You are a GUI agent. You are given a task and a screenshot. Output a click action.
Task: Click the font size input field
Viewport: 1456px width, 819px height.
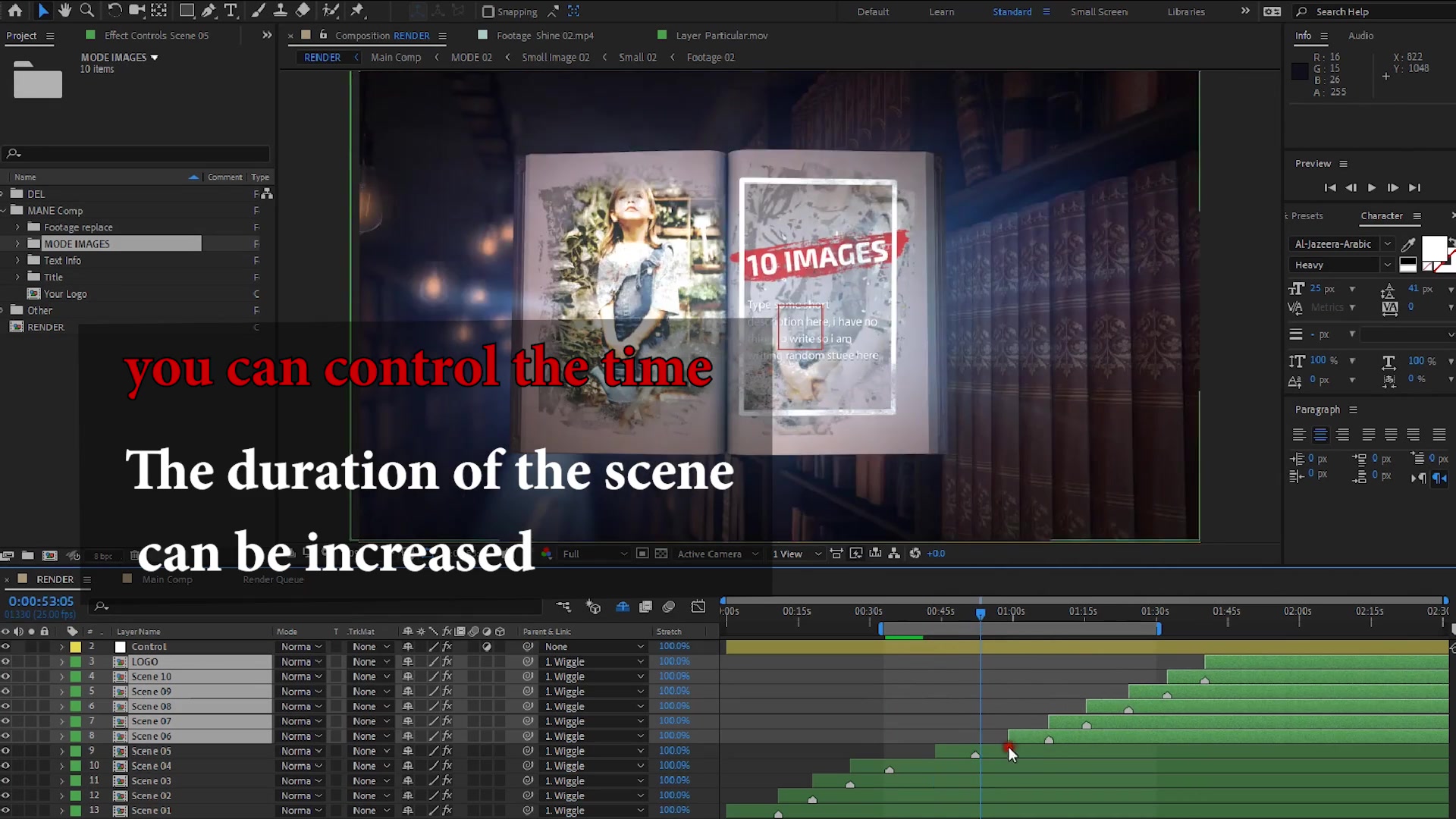pos(1323,288)
